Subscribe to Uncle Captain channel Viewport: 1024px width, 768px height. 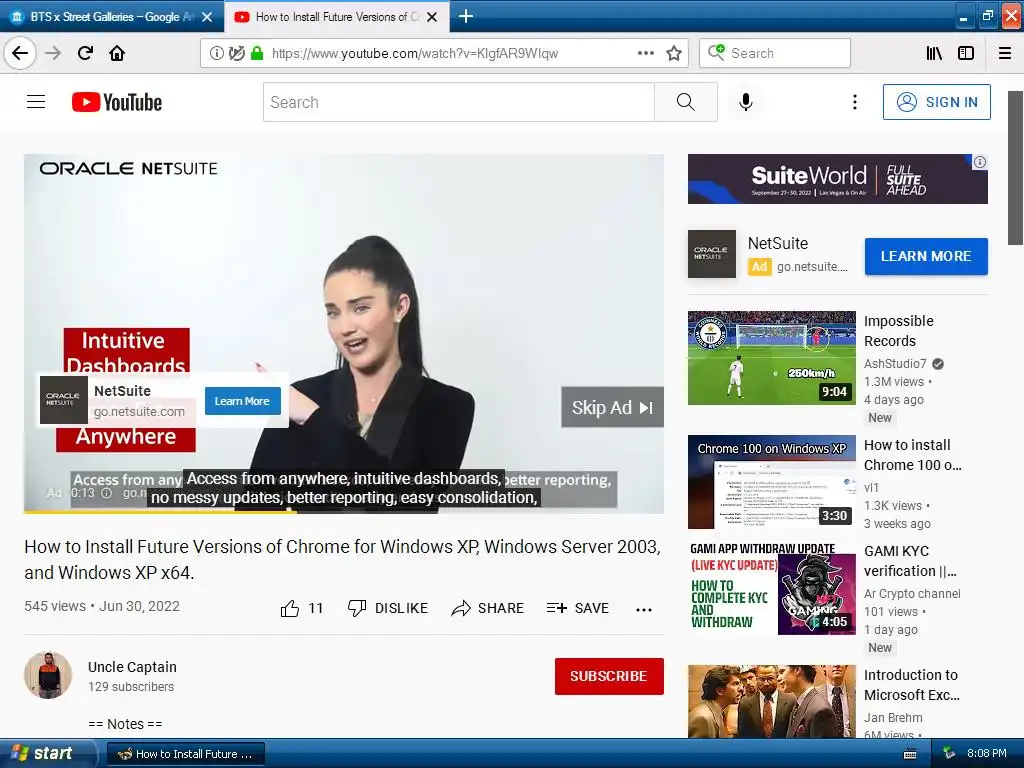coord(609,676)
